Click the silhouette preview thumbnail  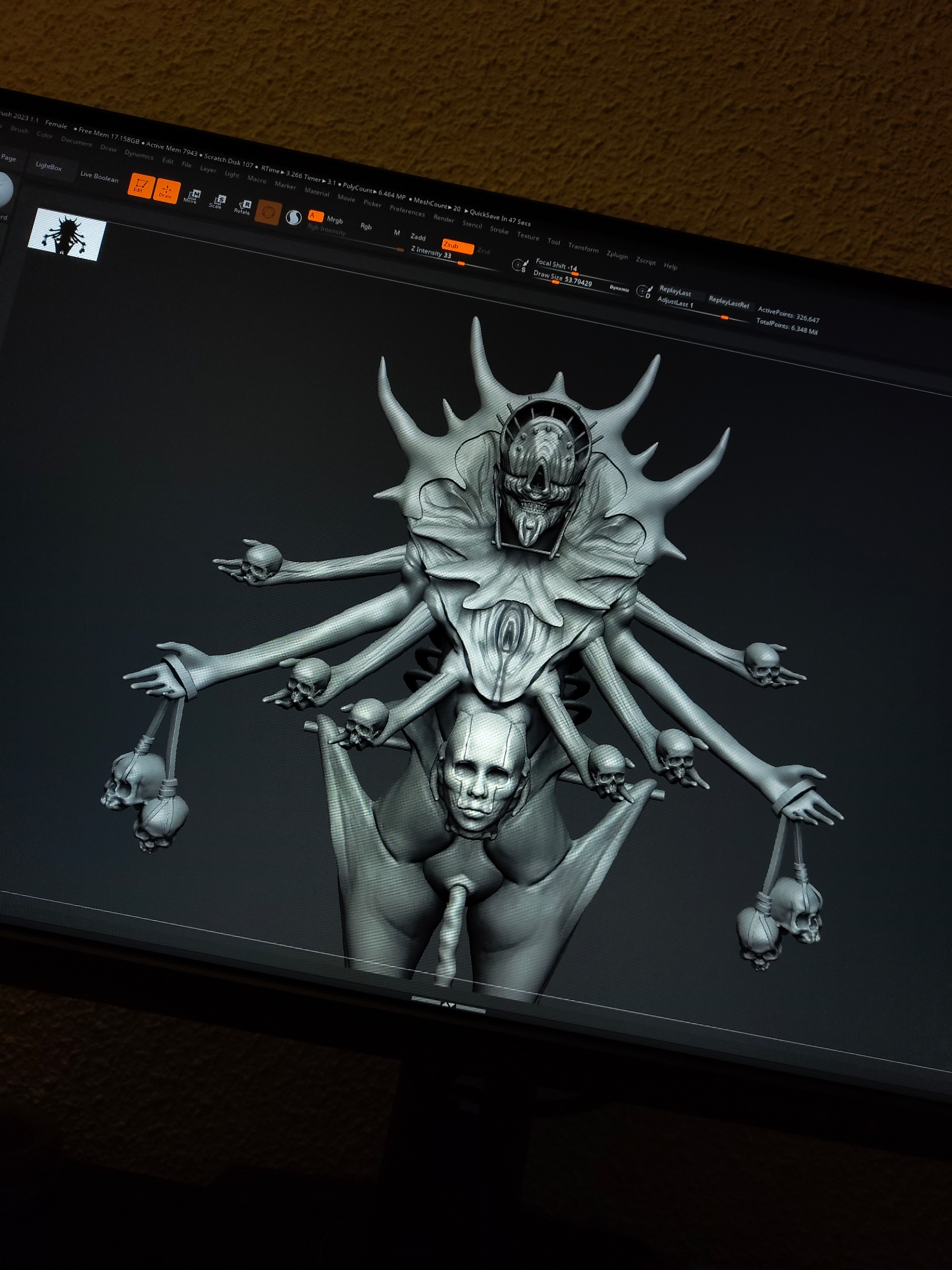67,234
